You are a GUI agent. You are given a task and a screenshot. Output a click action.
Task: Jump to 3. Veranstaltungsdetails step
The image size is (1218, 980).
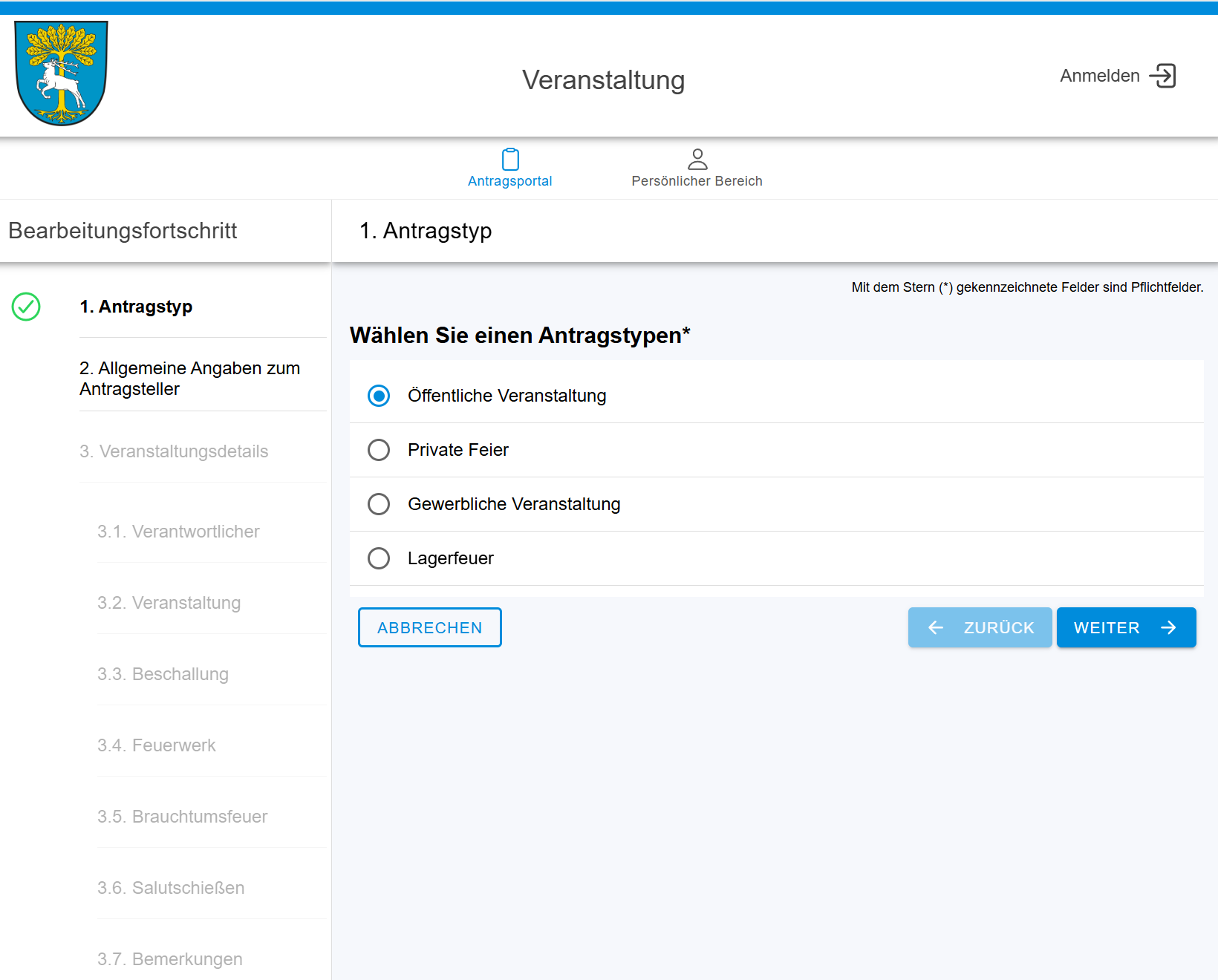point(174,451)
